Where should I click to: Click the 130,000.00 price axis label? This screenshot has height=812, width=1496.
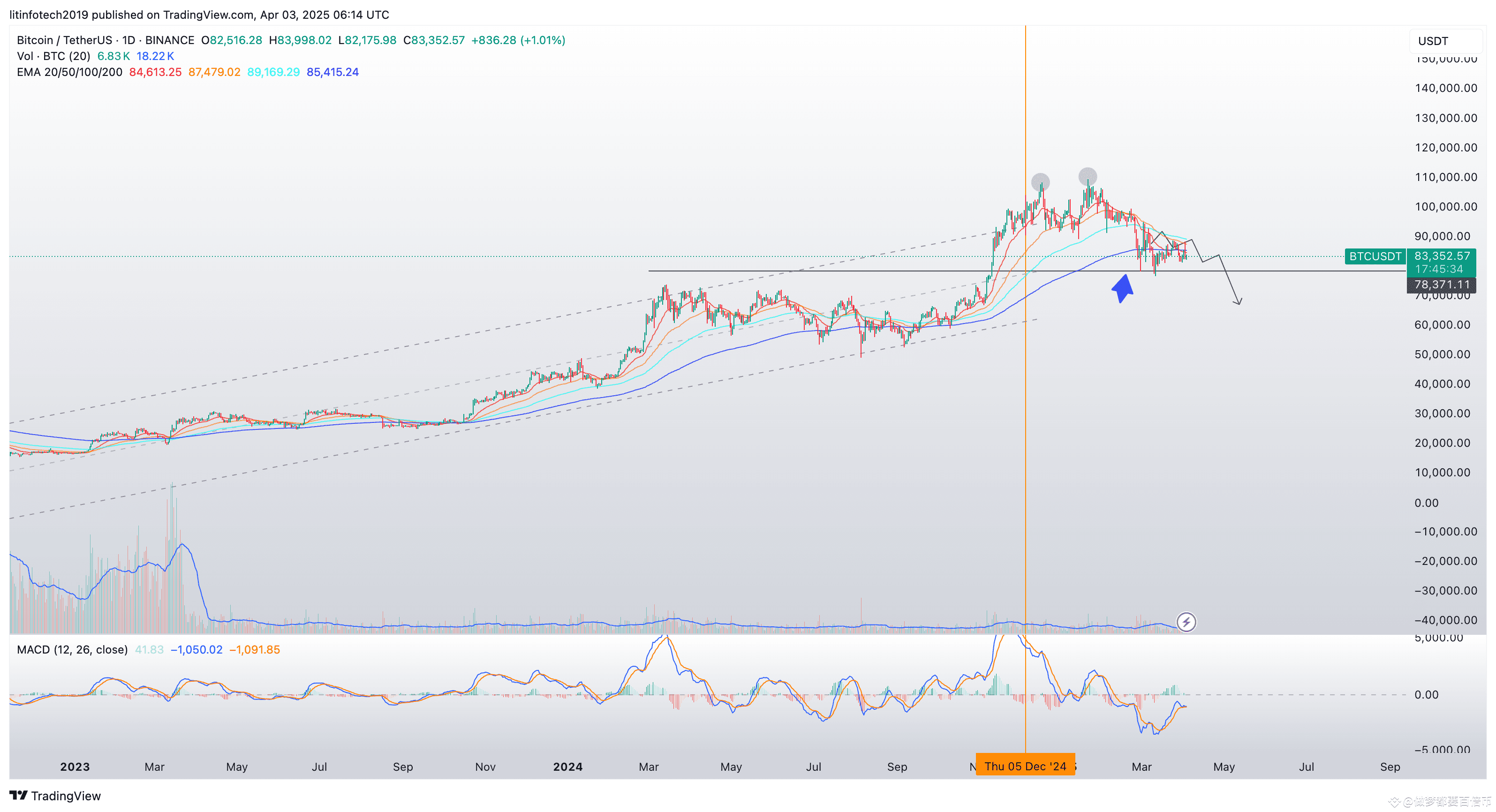coord(1445,118)
